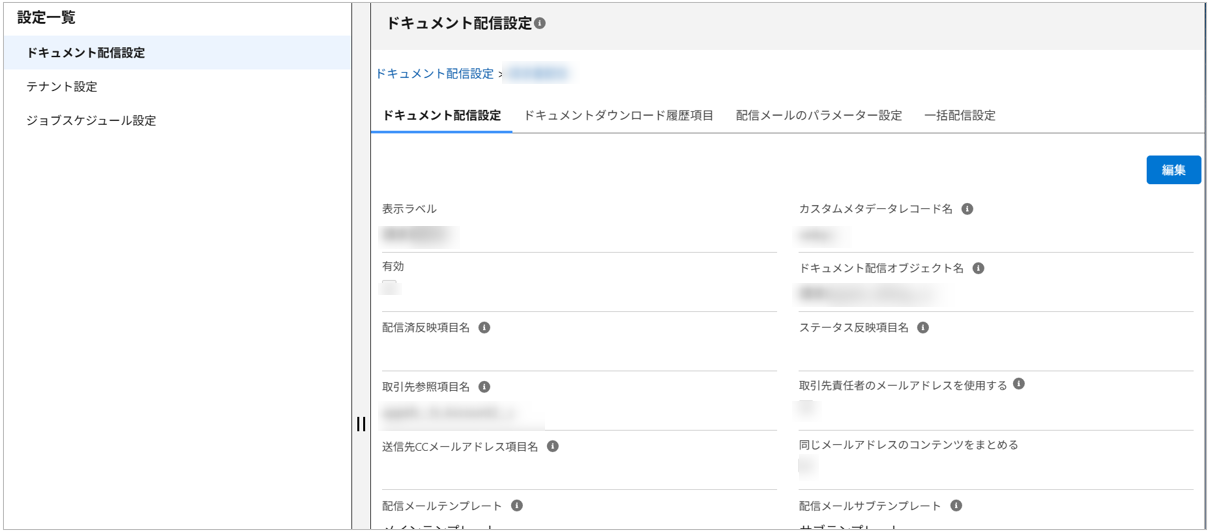Click the panel splitter handle
This screenshot has width=1210, height=531.
click(x=361, y=424)
